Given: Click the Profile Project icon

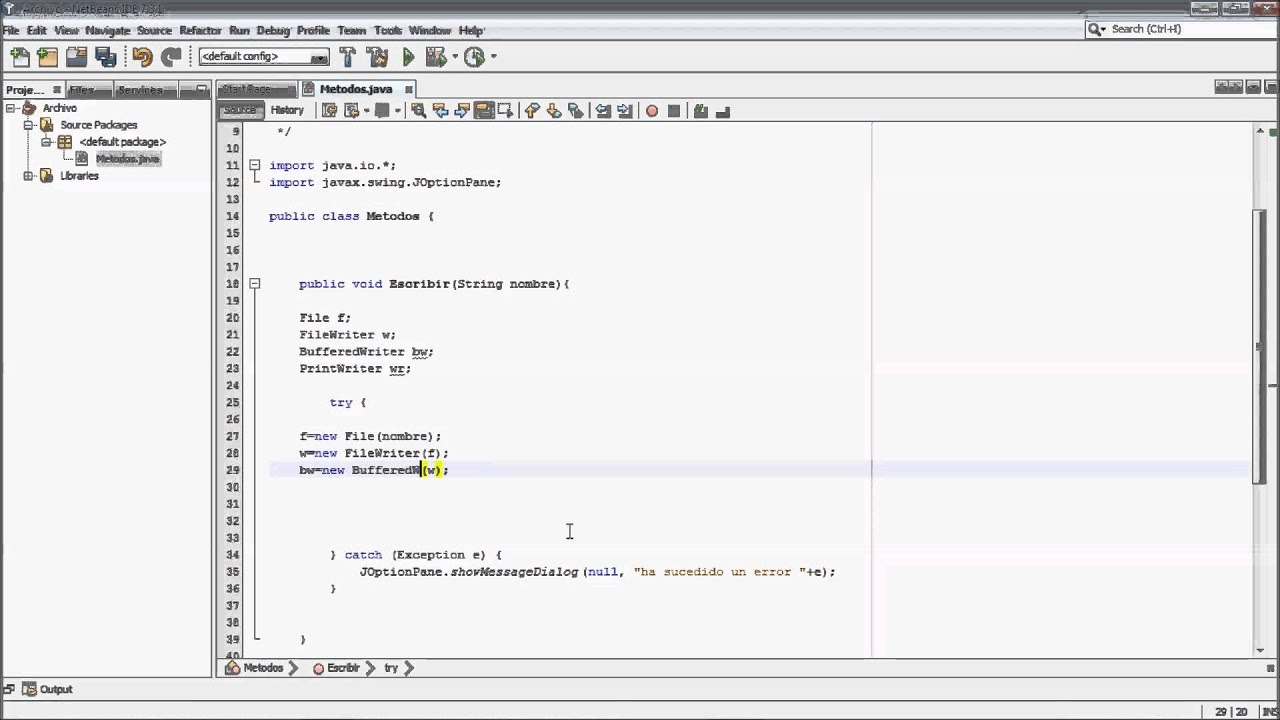Looking at the screenshot, I should pos(474,58).
